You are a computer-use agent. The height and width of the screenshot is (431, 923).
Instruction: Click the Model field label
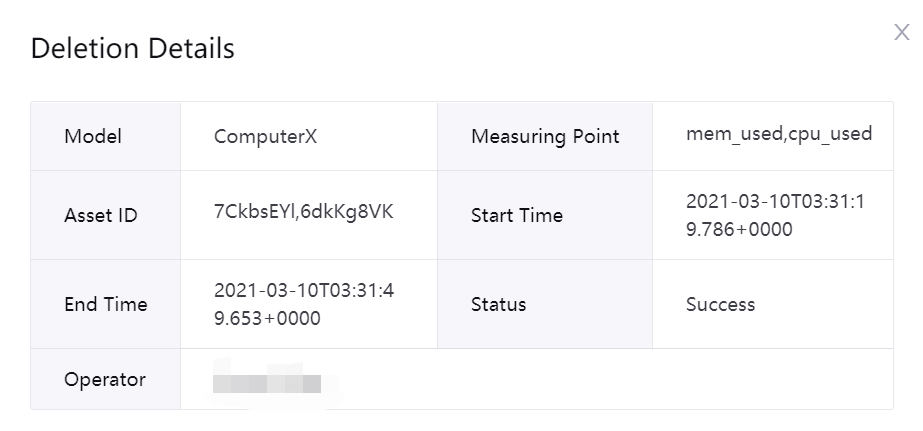click(x=93, y=136)
